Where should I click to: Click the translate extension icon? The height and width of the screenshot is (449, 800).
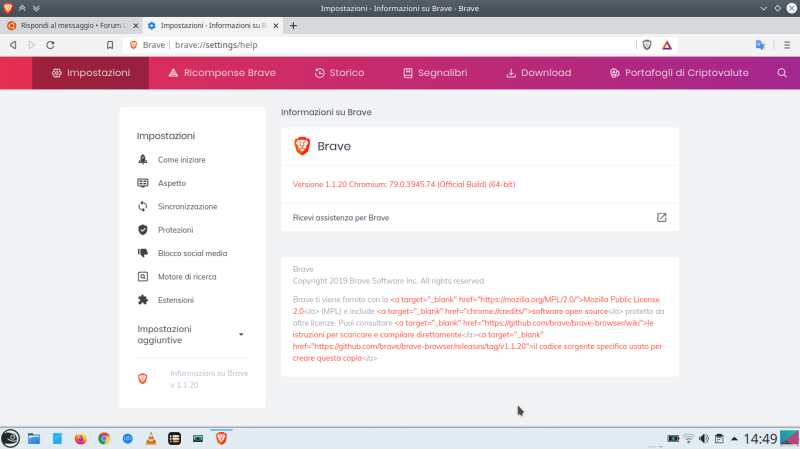(x=760, y=45)
